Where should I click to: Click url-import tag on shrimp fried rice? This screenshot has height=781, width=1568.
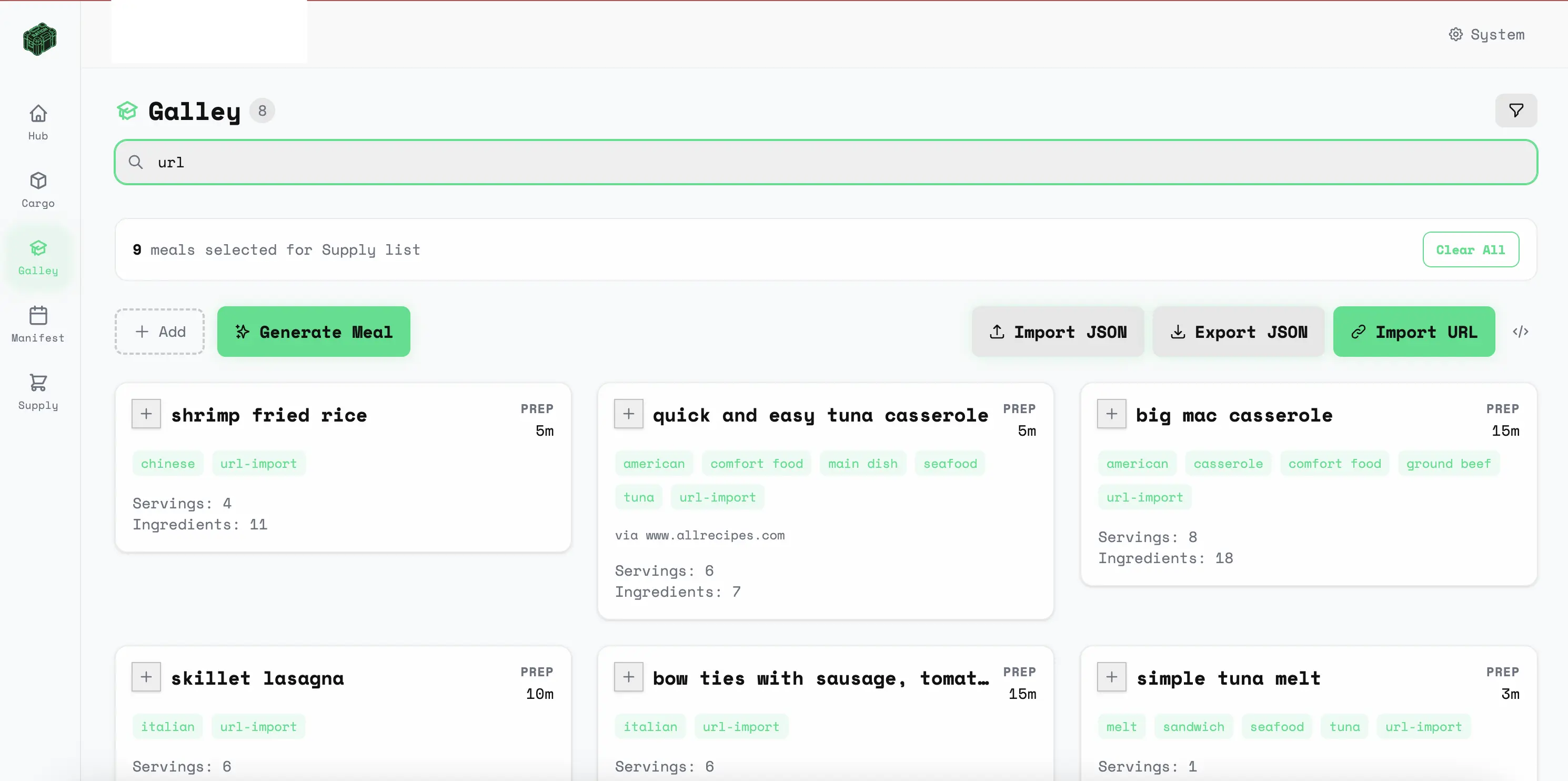(258, 463)
